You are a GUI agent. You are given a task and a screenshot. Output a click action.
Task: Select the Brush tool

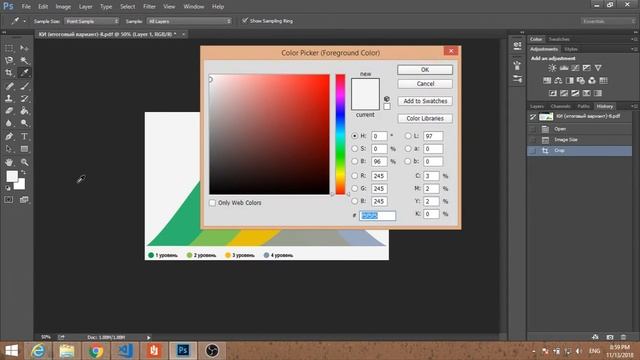[24, 86]
